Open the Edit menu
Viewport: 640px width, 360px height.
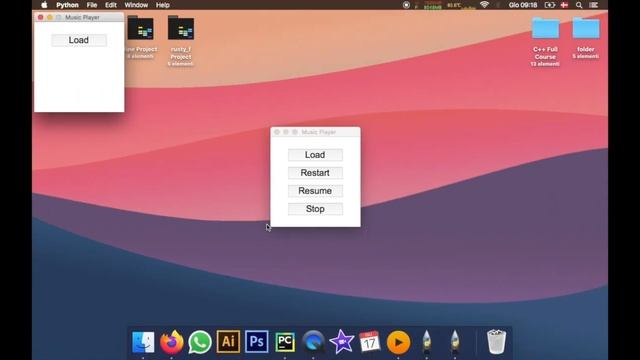pyautogui.click(x=111, y=5)
